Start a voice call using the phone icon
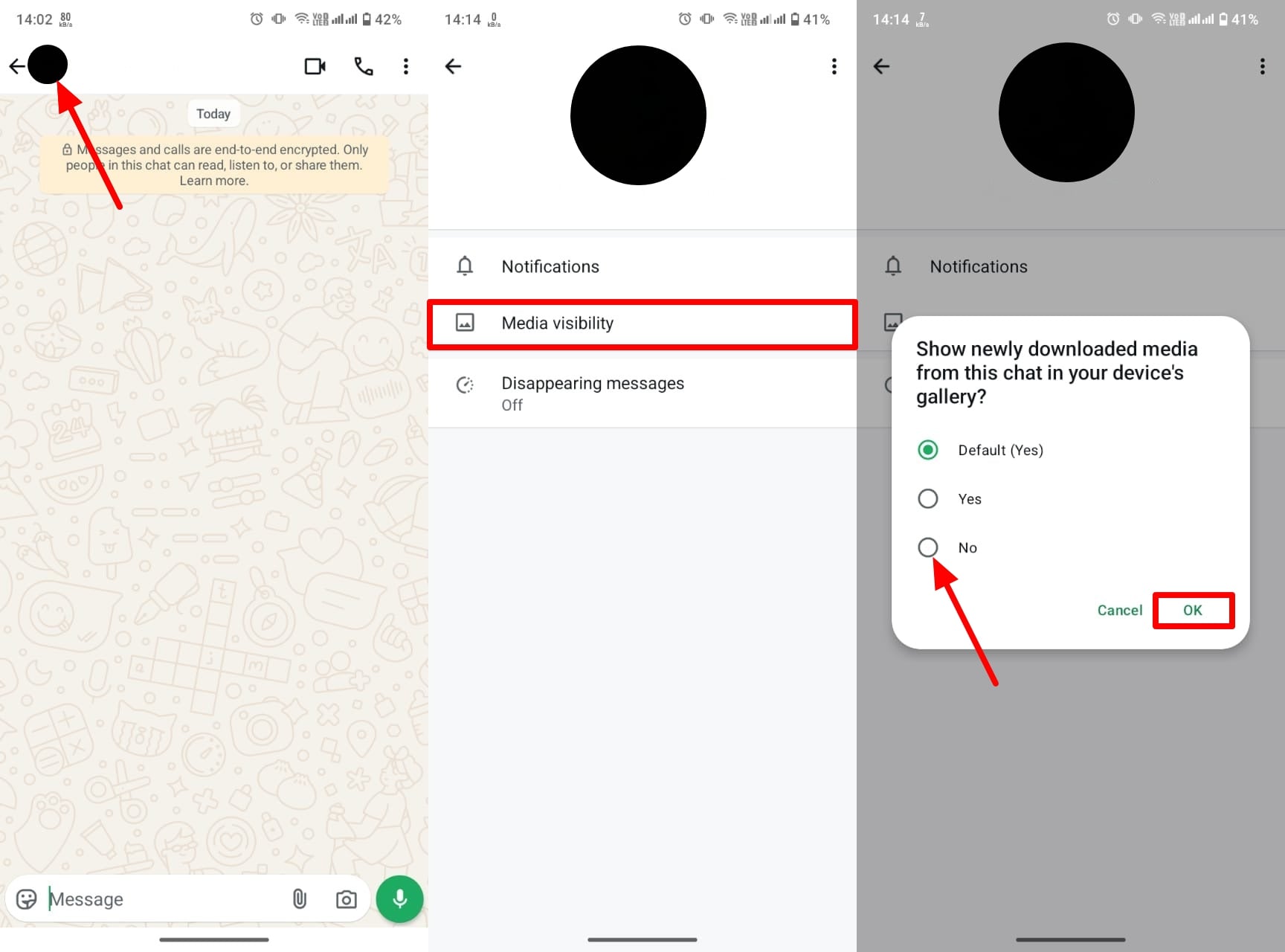 point(364,66)
